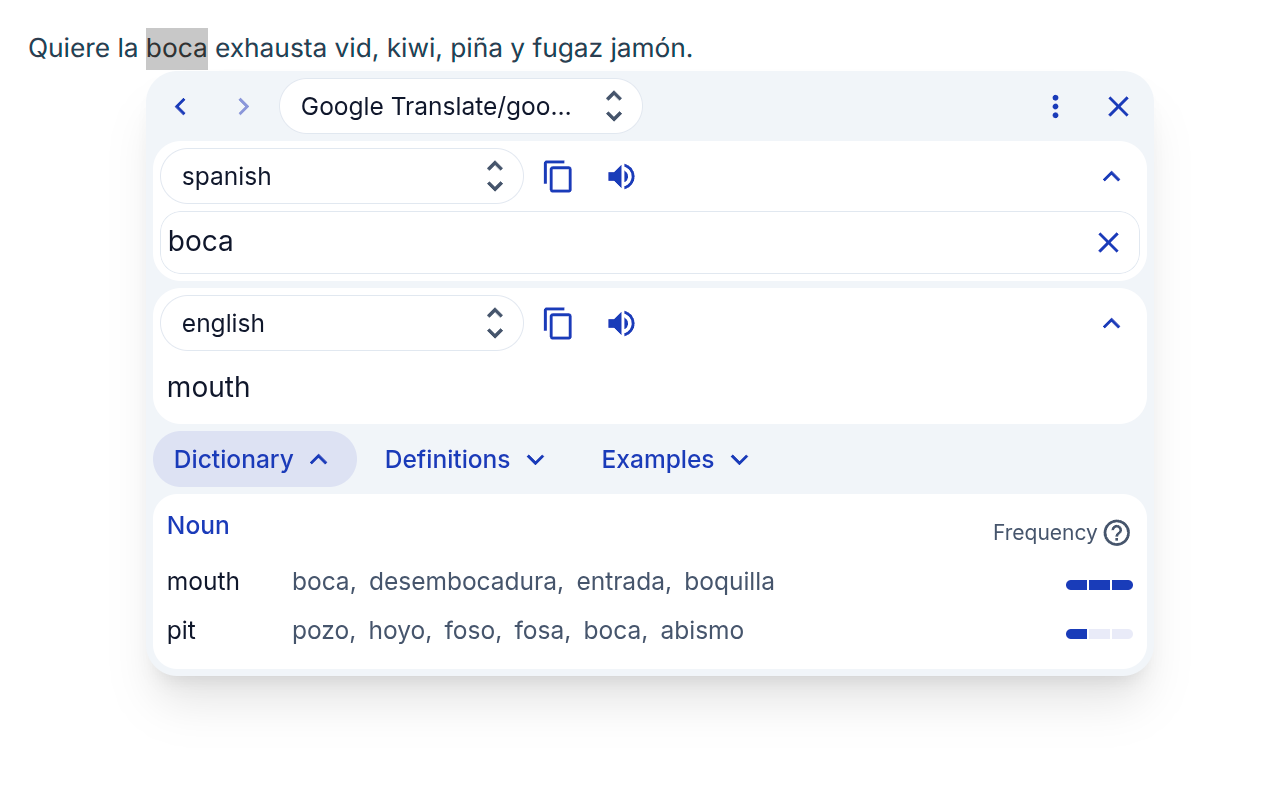The image size is (1280, 800).
Task: Collapse the Dictionary tab
Action: tap(254, 460)
